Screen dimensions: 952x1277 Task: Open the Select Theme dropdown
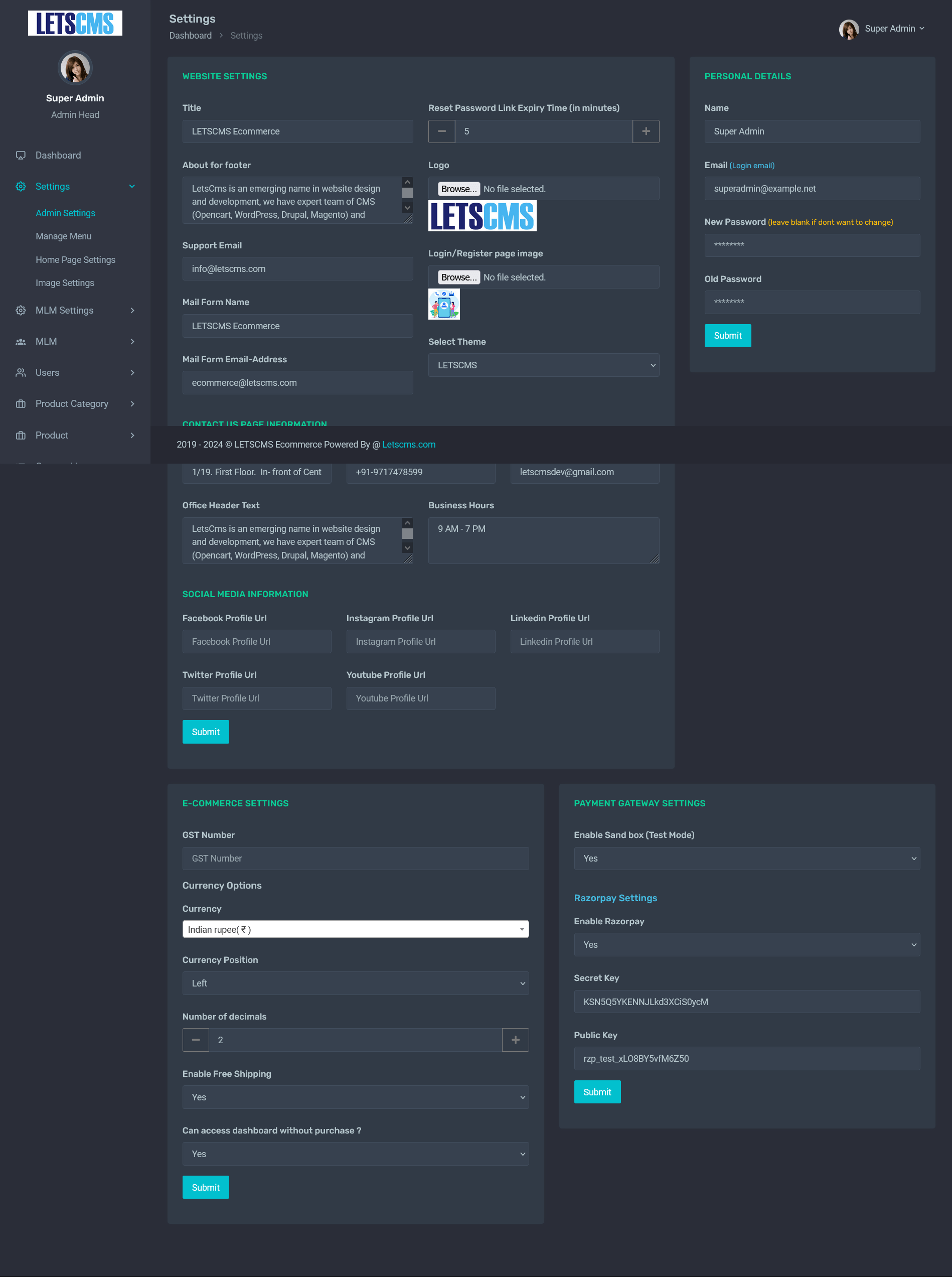[543, 365]
